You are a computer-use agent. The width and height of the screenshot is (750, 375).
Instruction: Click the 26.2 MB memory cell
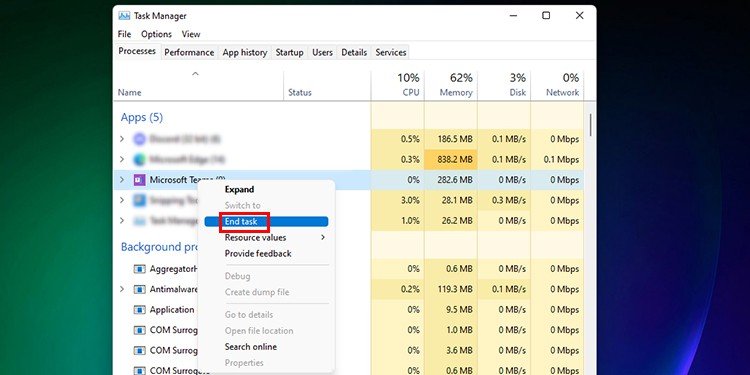point(451,221)
